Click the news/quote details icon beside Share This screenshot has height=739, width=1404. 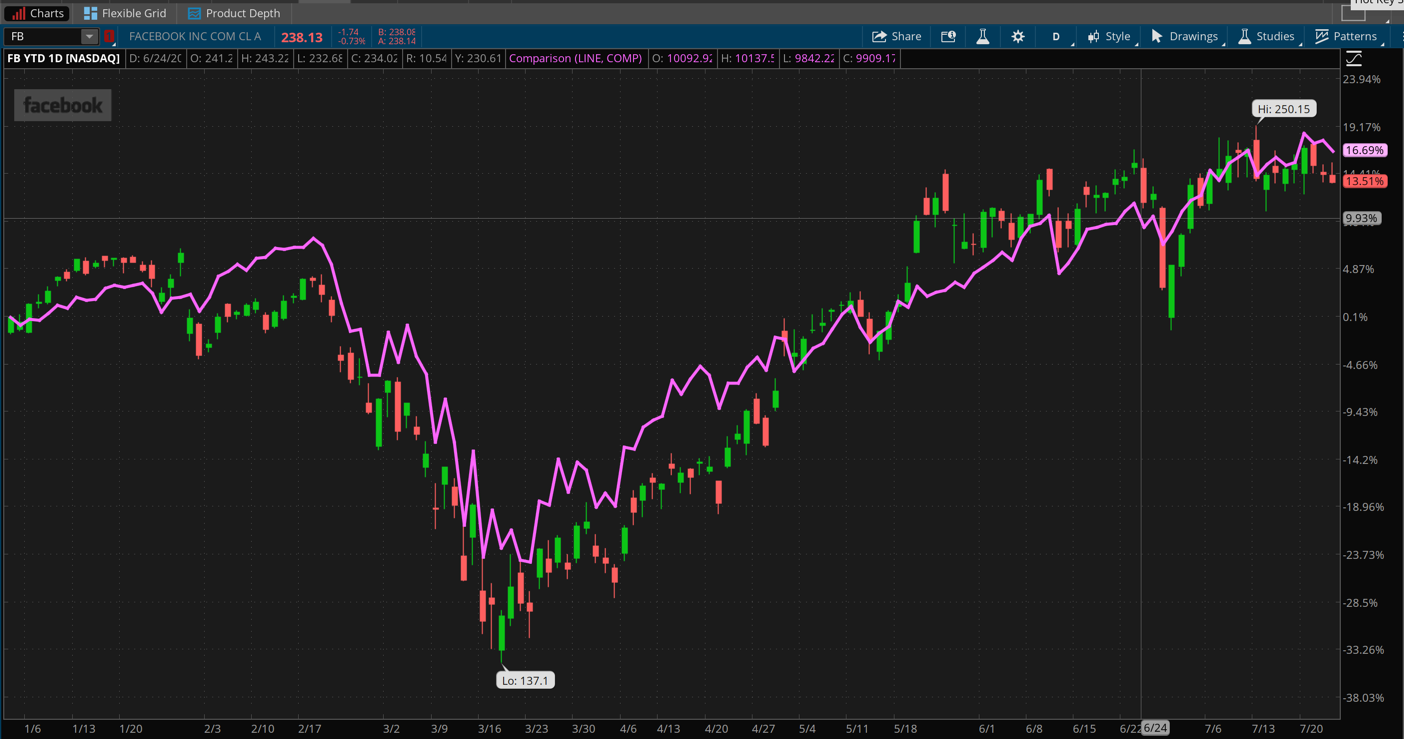click(x=948, y=36)
